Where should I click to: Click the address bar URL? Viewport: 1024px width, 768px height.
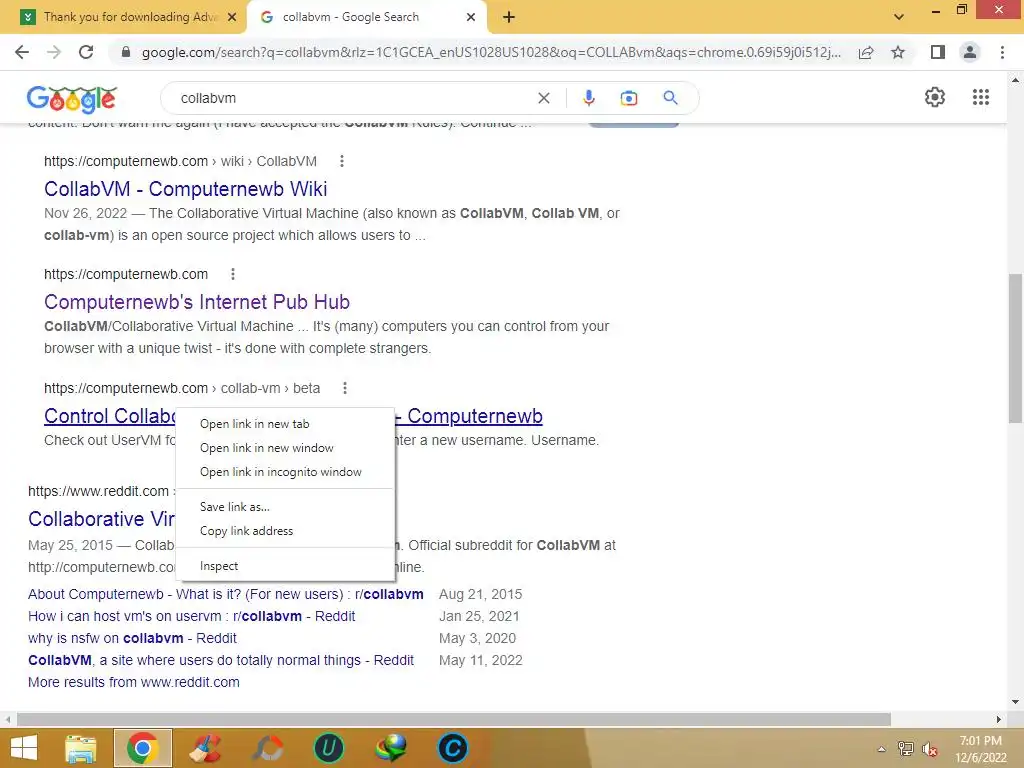491,52
